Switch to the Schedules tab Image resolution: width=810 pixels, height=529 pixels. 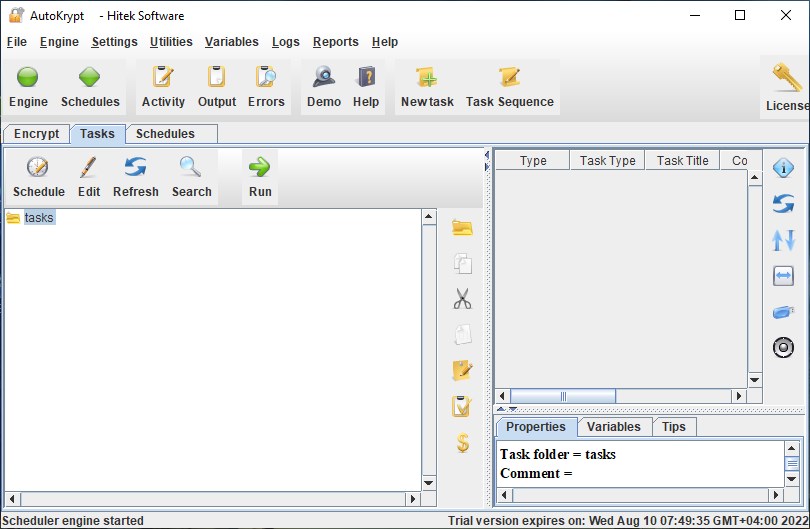(x=165, y=134)
